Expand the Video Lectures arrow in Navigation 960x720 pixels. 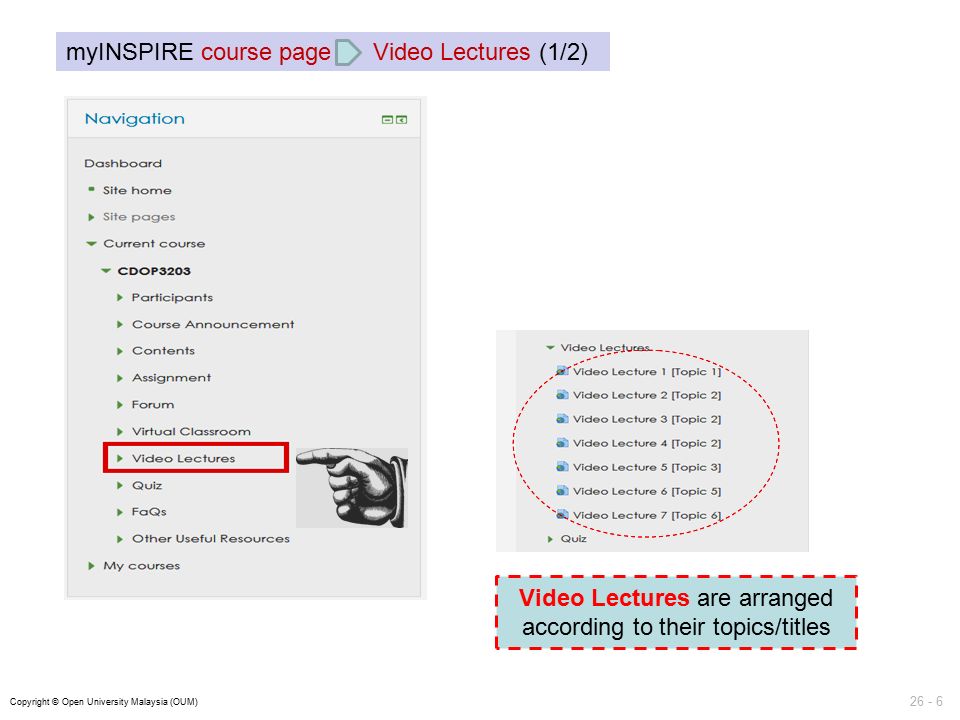tap(120, 459)
